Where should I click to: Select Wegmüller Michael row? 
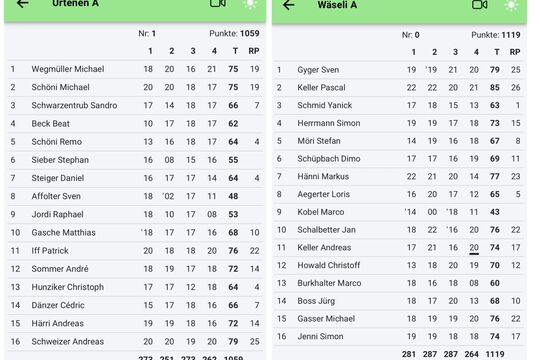(136, 69)
